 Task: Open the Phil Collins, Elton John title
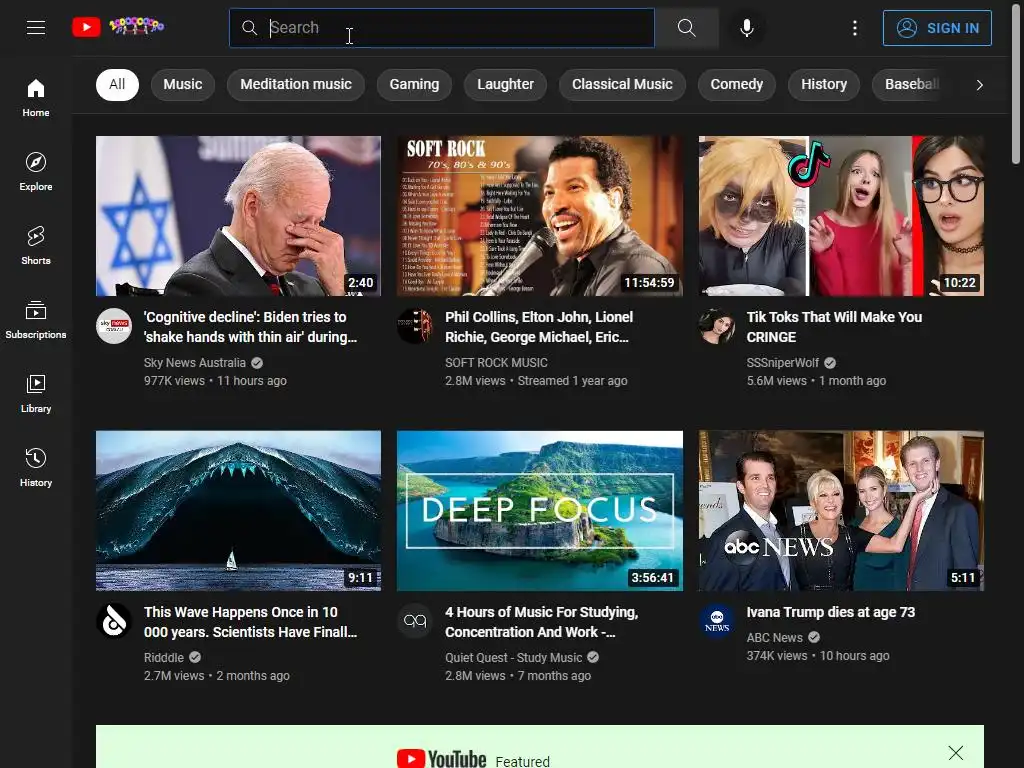click(539, 327)
